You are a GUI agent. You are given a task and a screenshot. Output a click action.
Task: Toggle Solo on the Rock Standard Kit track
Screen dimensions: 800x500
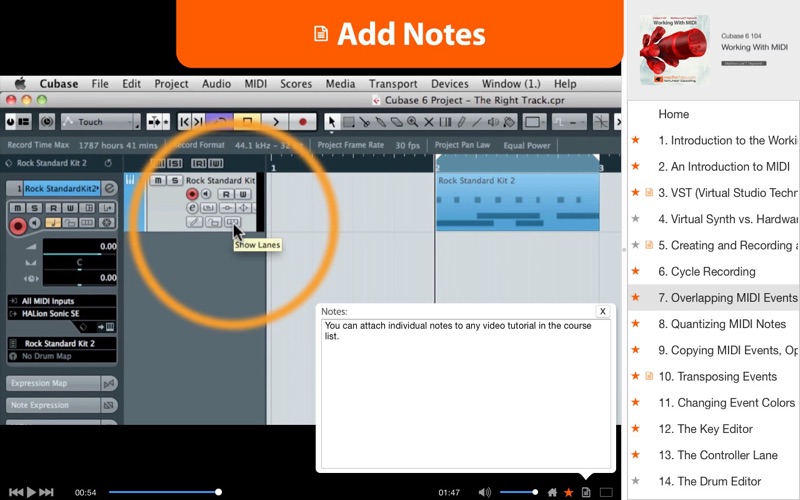(x=174, y=180)
